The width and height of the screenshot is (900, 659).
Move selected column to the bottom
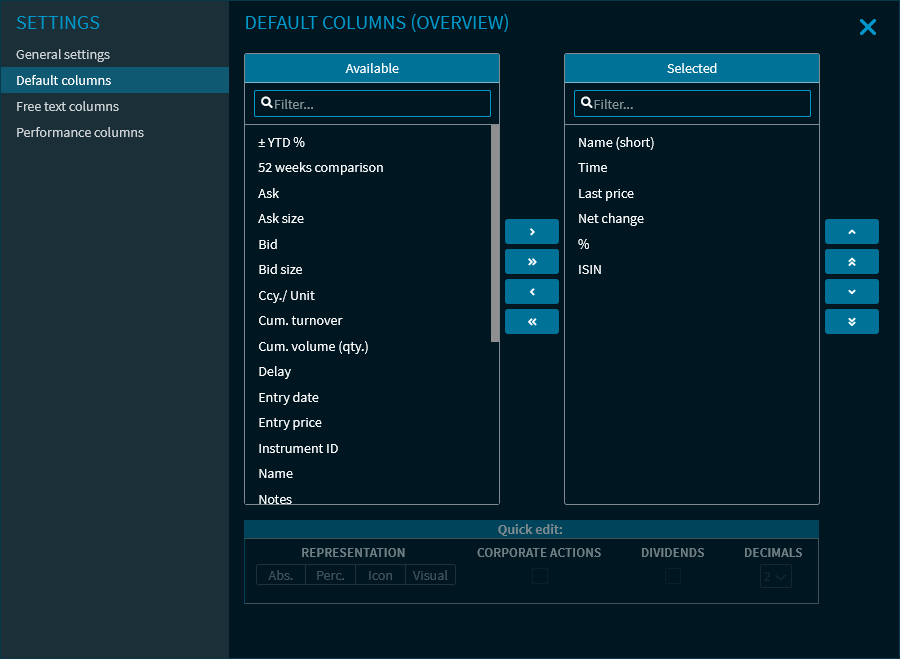pyautogui.click(x=851, y=322)
